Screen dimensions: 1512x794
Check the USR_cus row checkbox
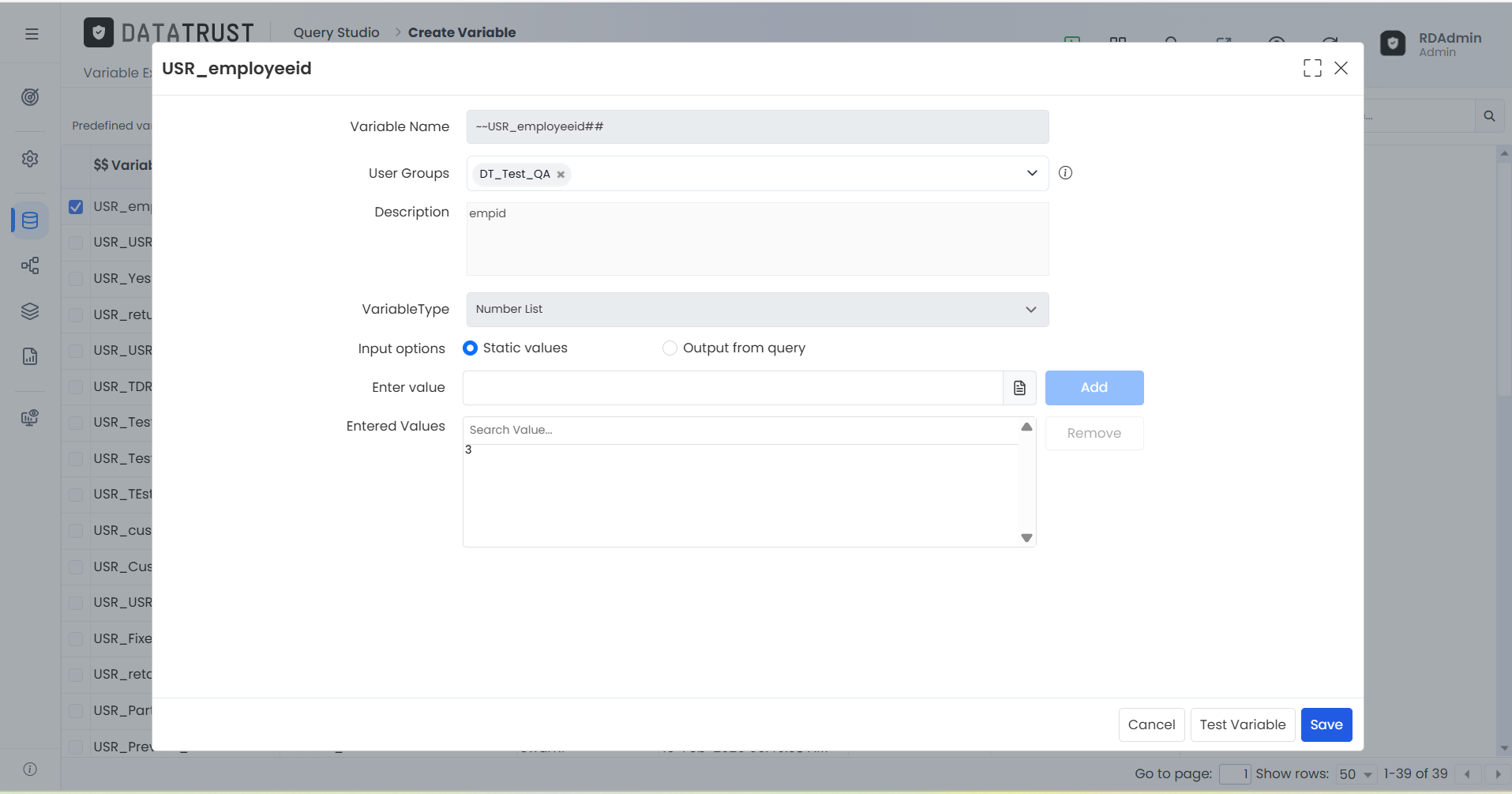[76, 531]
